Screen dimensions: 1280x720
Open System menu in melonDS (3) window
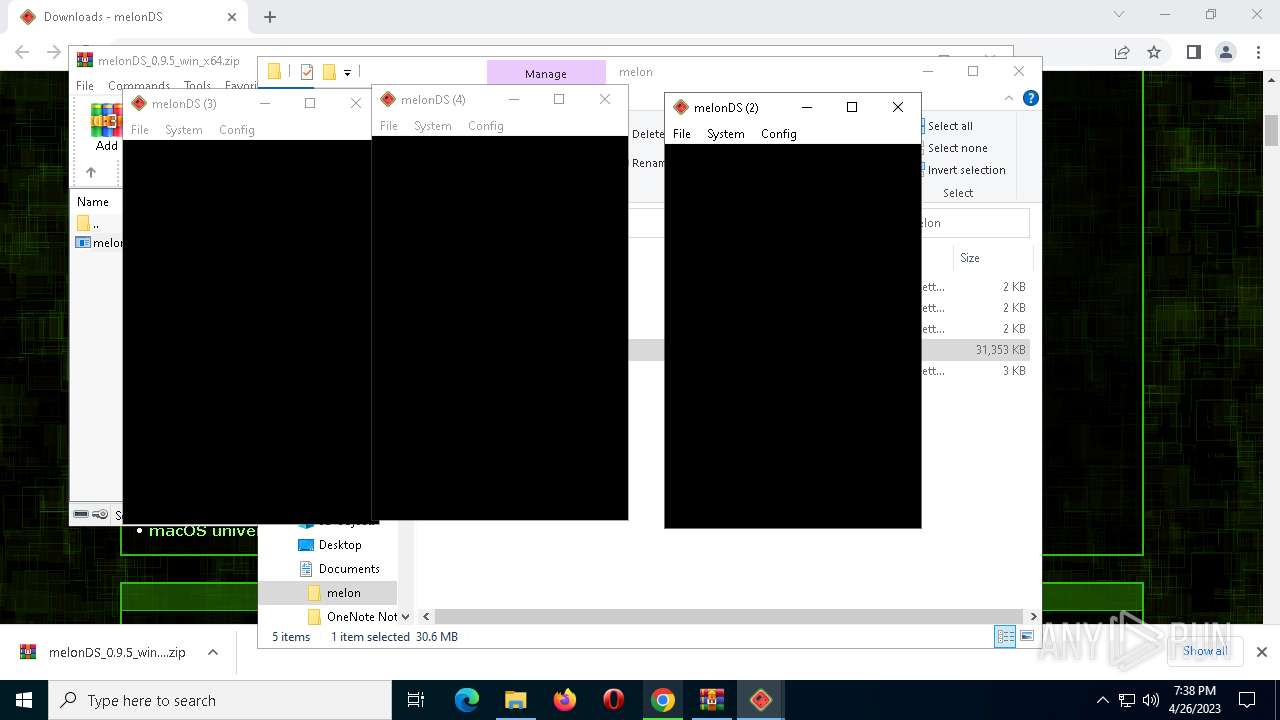coord(184,130)
